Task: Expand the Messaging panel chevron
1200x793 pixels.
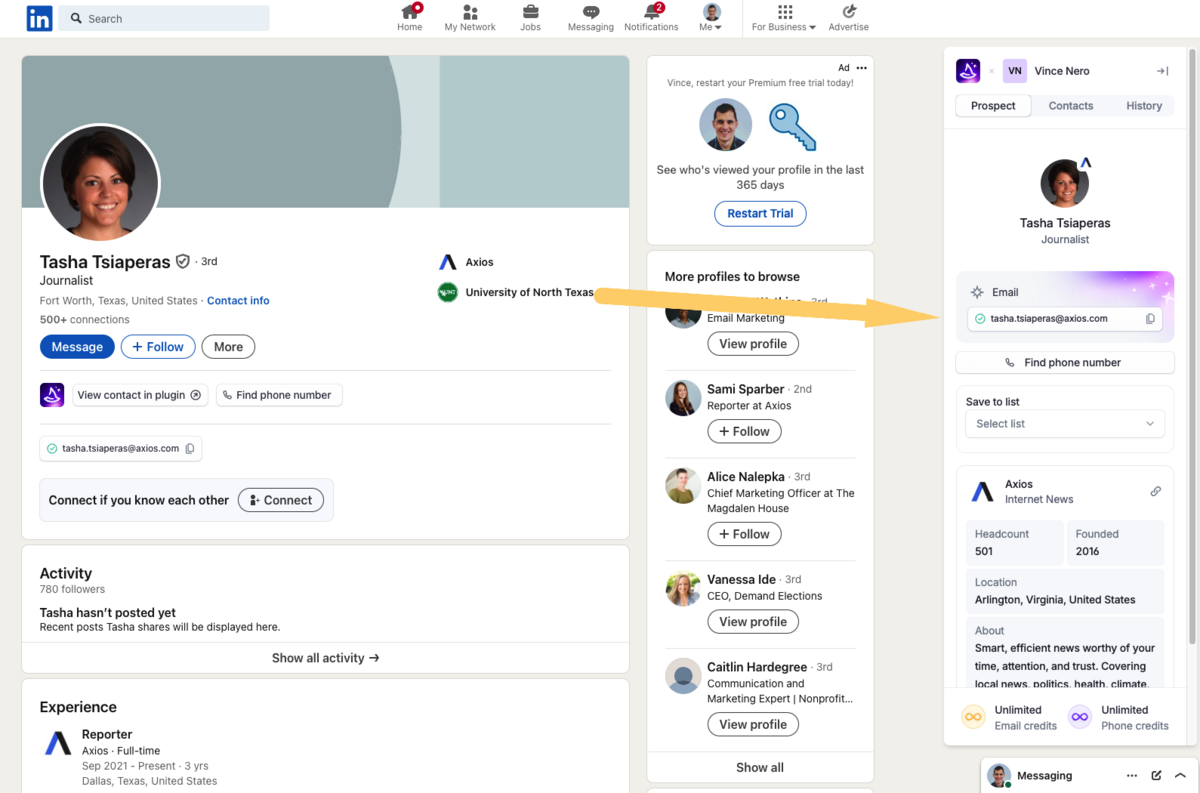Action: coord(1180,776)
